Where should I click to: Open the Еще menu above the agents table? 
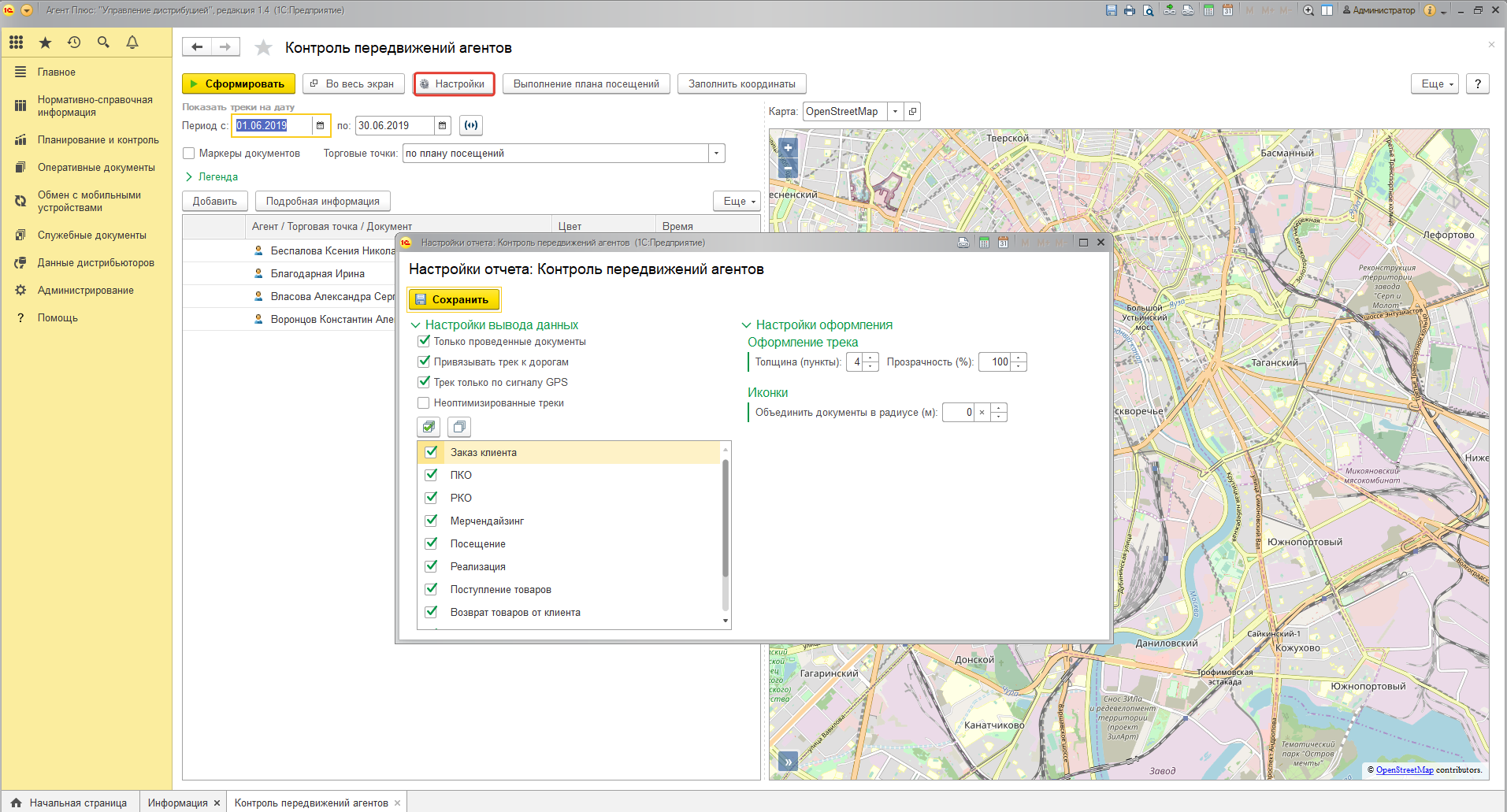(x=738, y=202)
